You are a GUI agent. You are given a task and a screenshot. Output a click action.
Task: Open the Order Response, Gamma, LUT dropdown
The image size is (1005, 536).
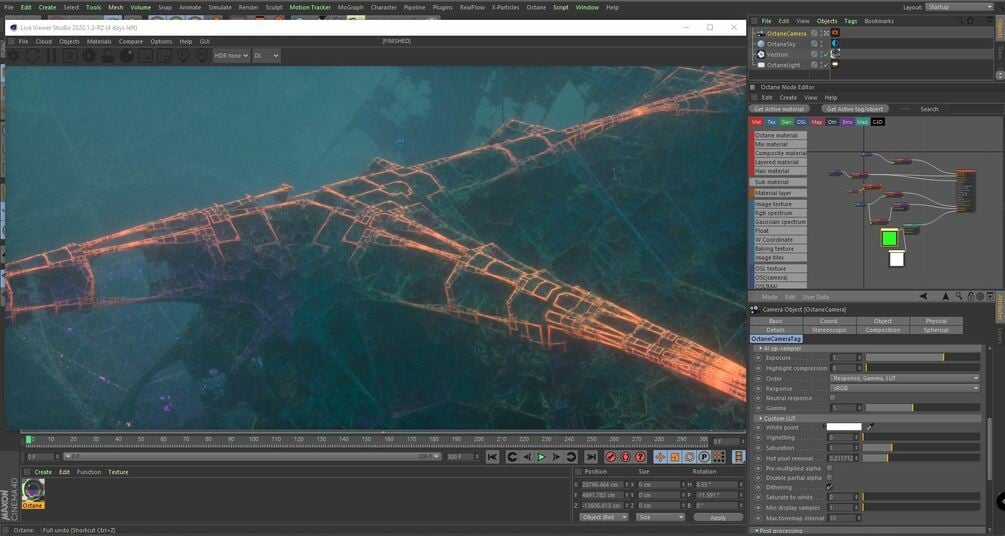tap(905, 378)
